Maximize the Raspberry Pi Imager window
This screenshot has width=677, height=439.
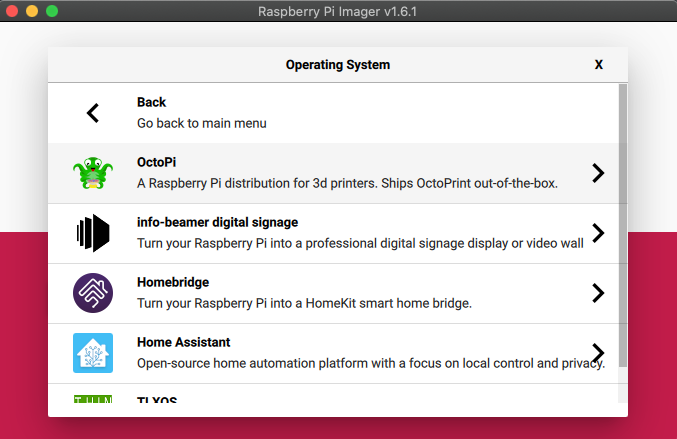[51, 10]
